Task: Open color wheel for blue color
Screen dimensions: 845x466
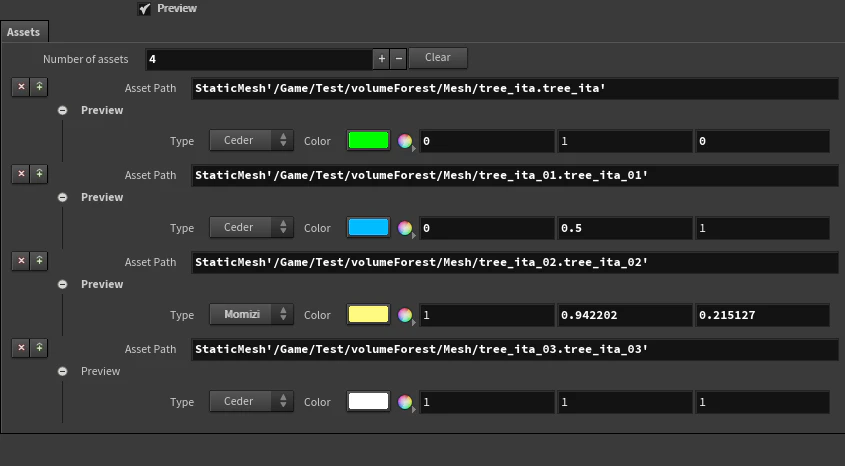Action: (405, 228)
